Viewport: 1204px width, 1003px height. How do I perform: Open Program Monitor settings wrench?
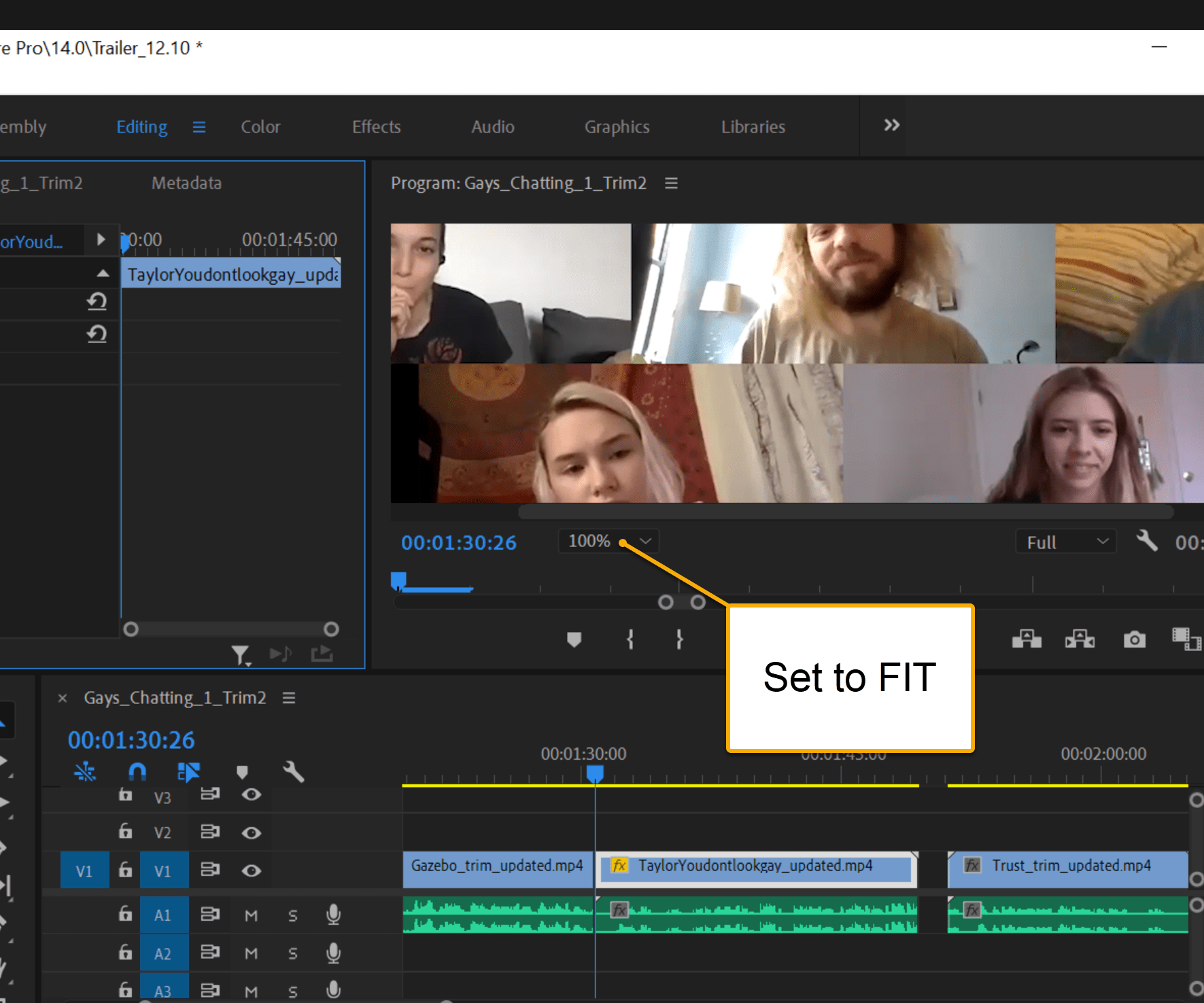[1147, 542]
